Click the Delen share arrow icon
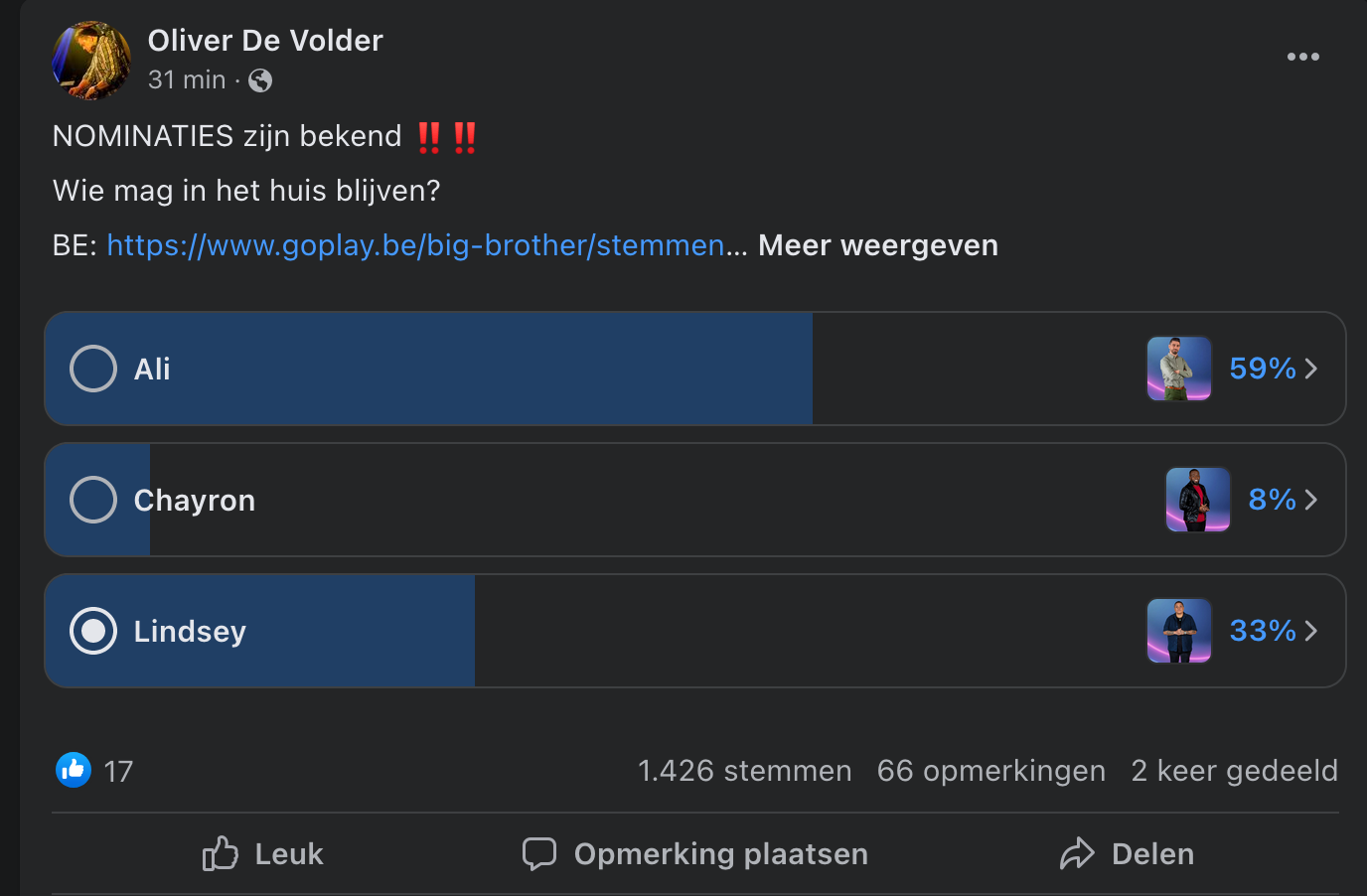1367x896 pixels. pos(1077,853)
